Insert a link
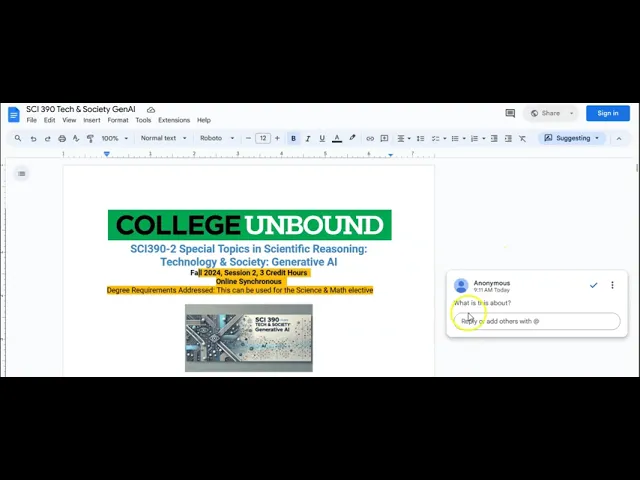The width and height of the screenshot is (640, 480). tap(370, 139)
